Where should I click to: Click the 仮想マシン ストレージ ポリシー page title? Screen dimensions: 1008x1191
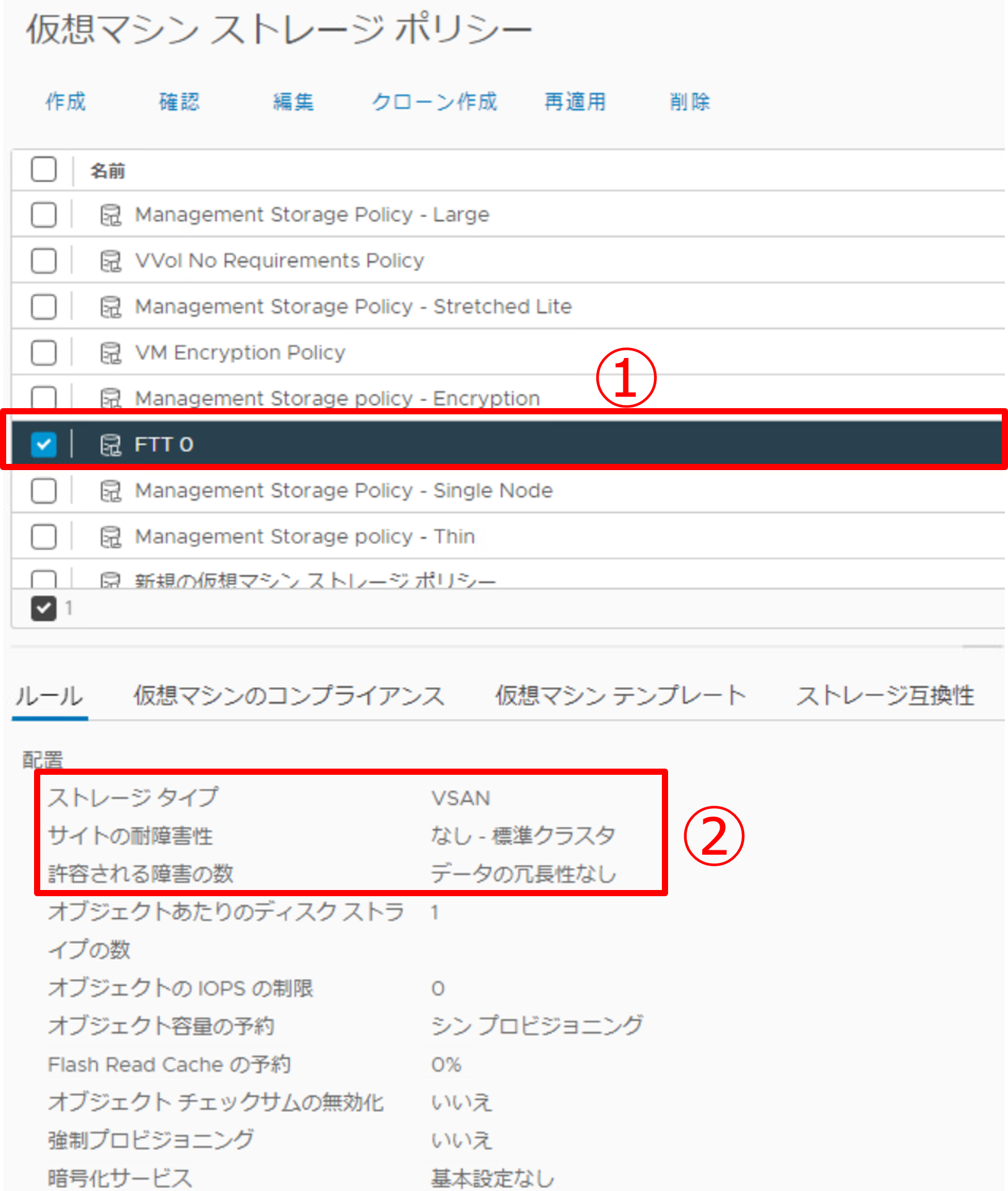tap(279, 29)
